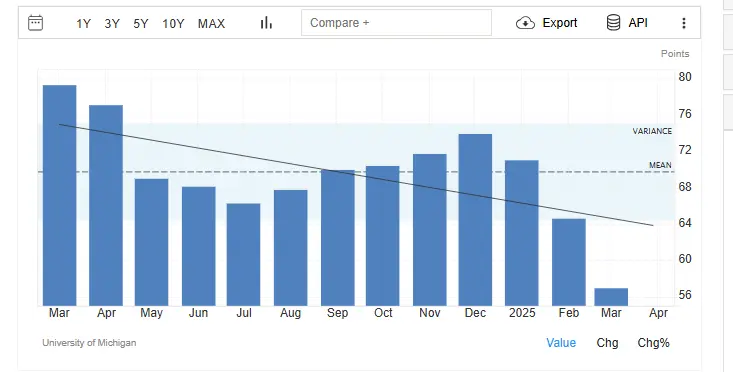Click the last March bar near 57
Image resolution: width=733 pixels, height=372 pixels.
pyautogui.click(x=611, y=297)
